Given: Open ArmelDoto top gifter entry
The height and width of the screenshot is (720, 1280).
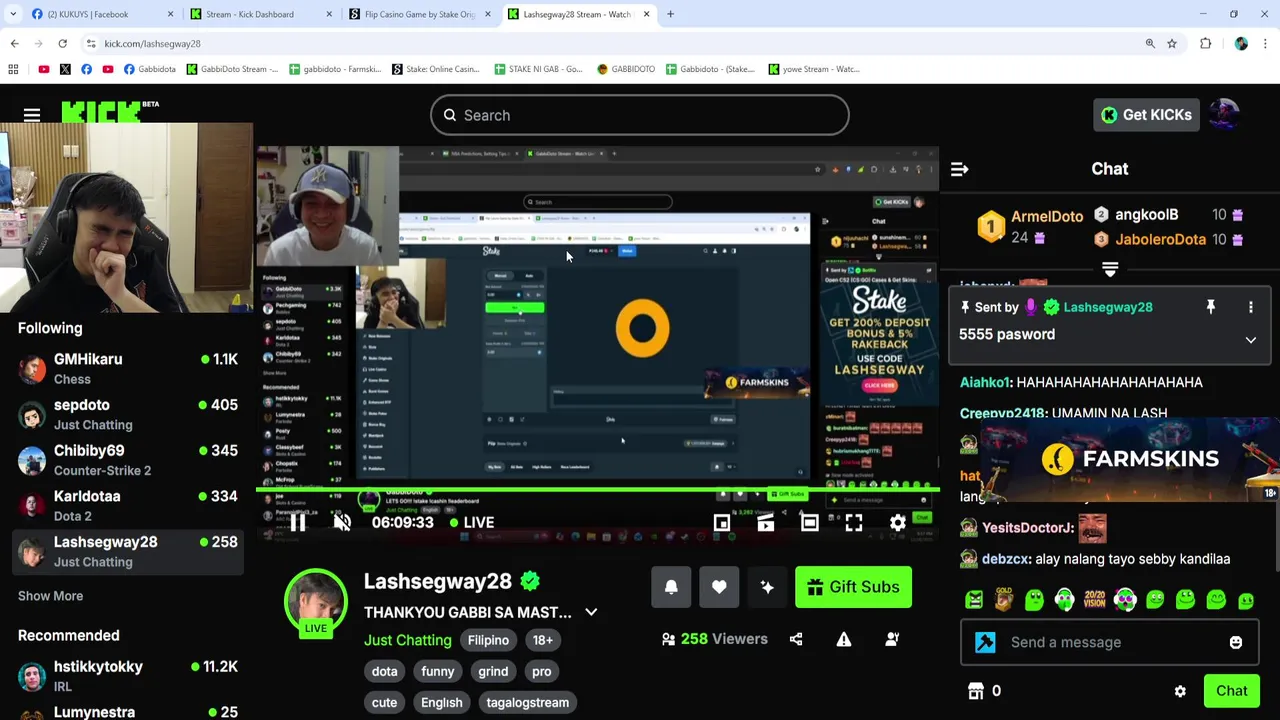Looking at the screenshot, I should [x=1030, y=226].
